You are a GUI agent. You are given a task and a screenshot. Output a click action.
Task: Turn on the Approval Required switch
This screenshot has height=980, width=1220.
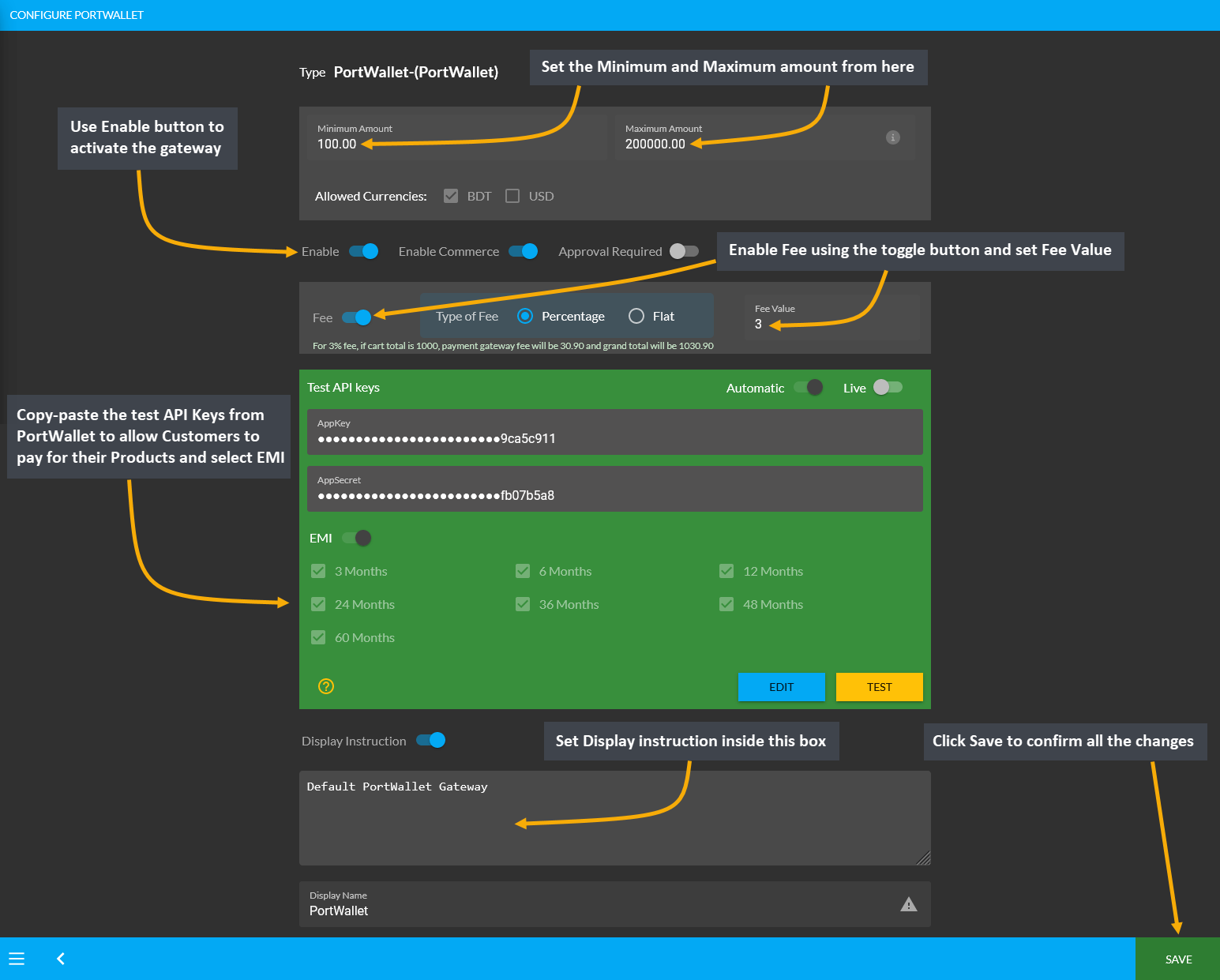[x=685, y=251]
